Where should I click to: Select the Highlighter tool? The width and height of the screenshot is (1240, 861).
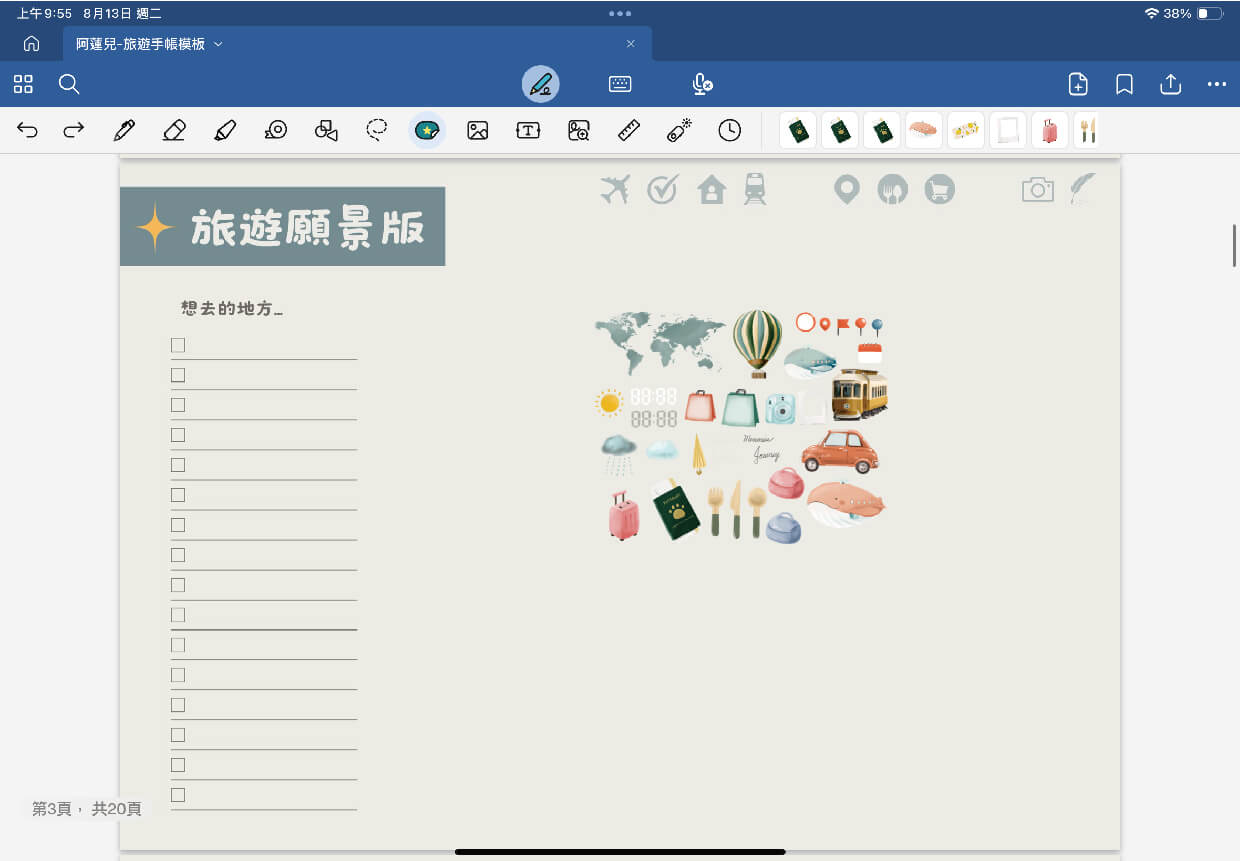[224, 130]
